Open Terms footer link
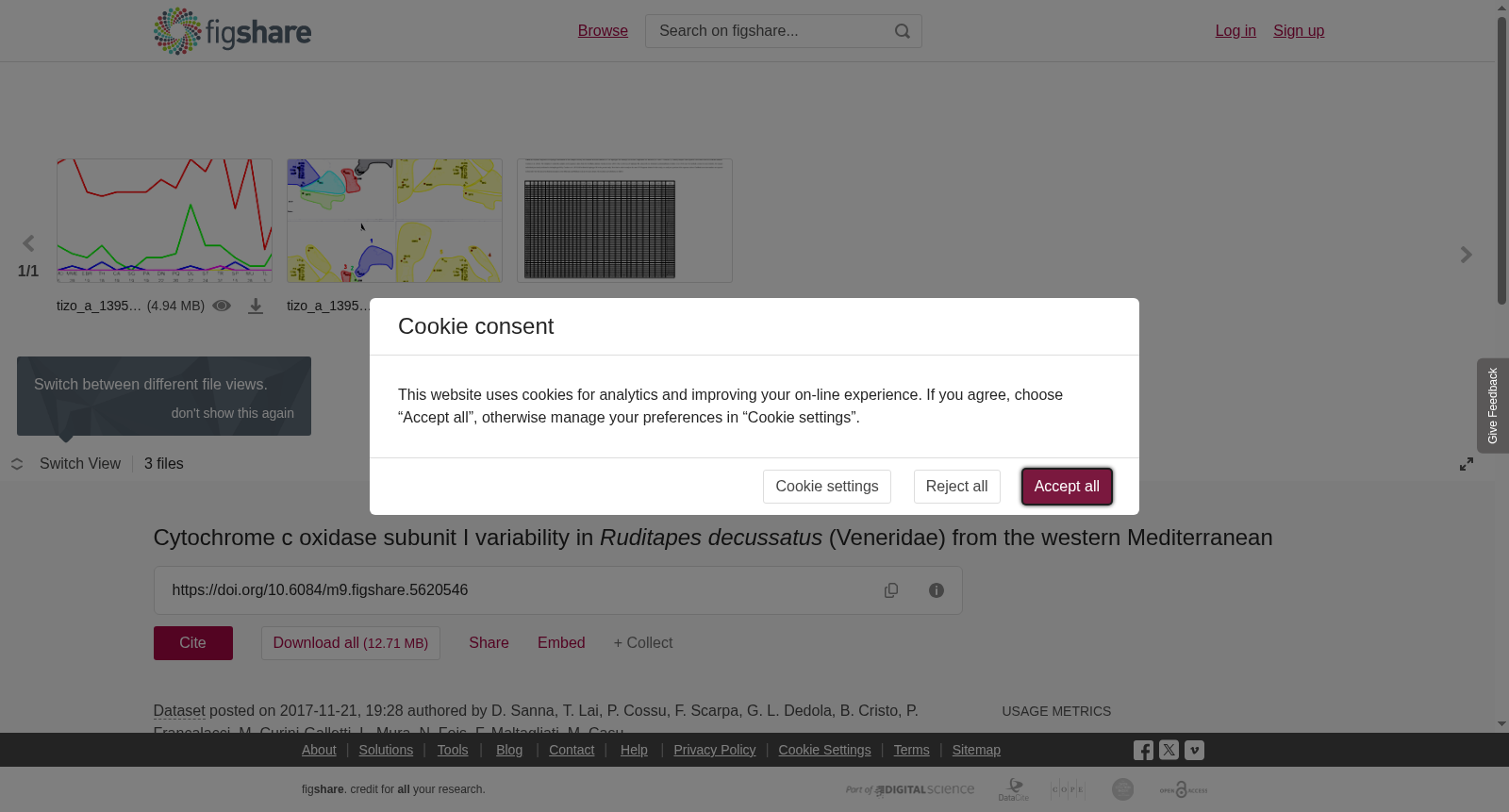 [x=911, y=750]
